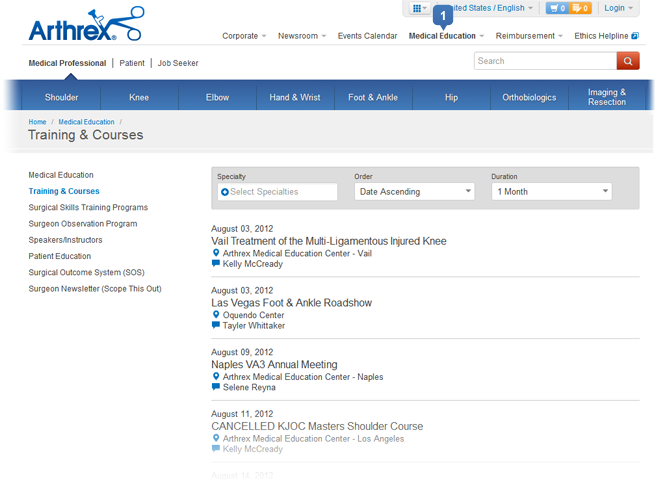Expand the Login dropdown
660x492 pixels.
618,8
